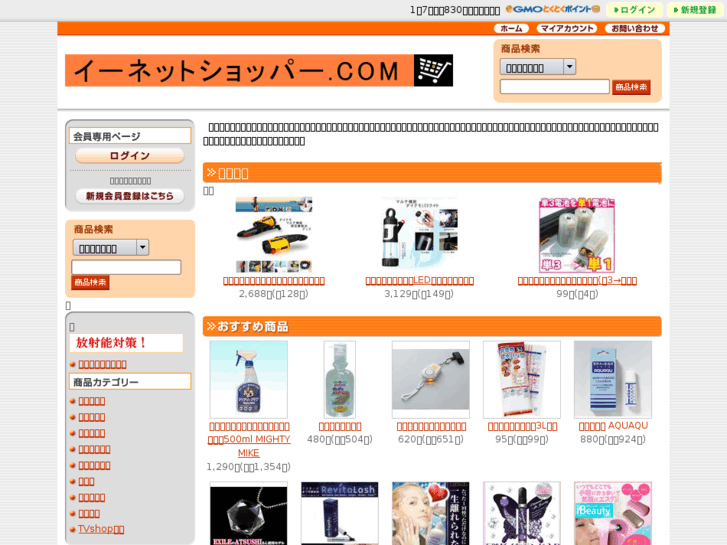Click the shopping cart logo icon
Screen dimensions: 727x545
click(x=433, y=71)
